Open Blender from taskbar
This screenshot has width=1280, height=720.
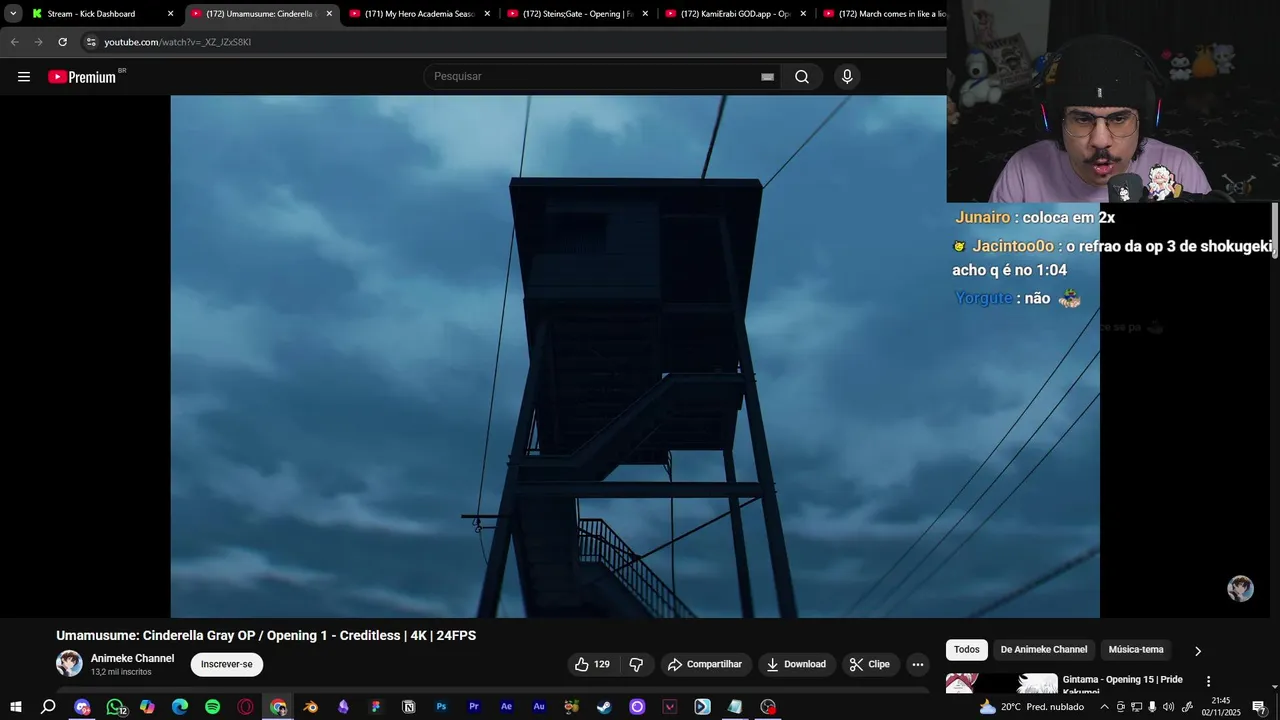click(x=310, y=707)
